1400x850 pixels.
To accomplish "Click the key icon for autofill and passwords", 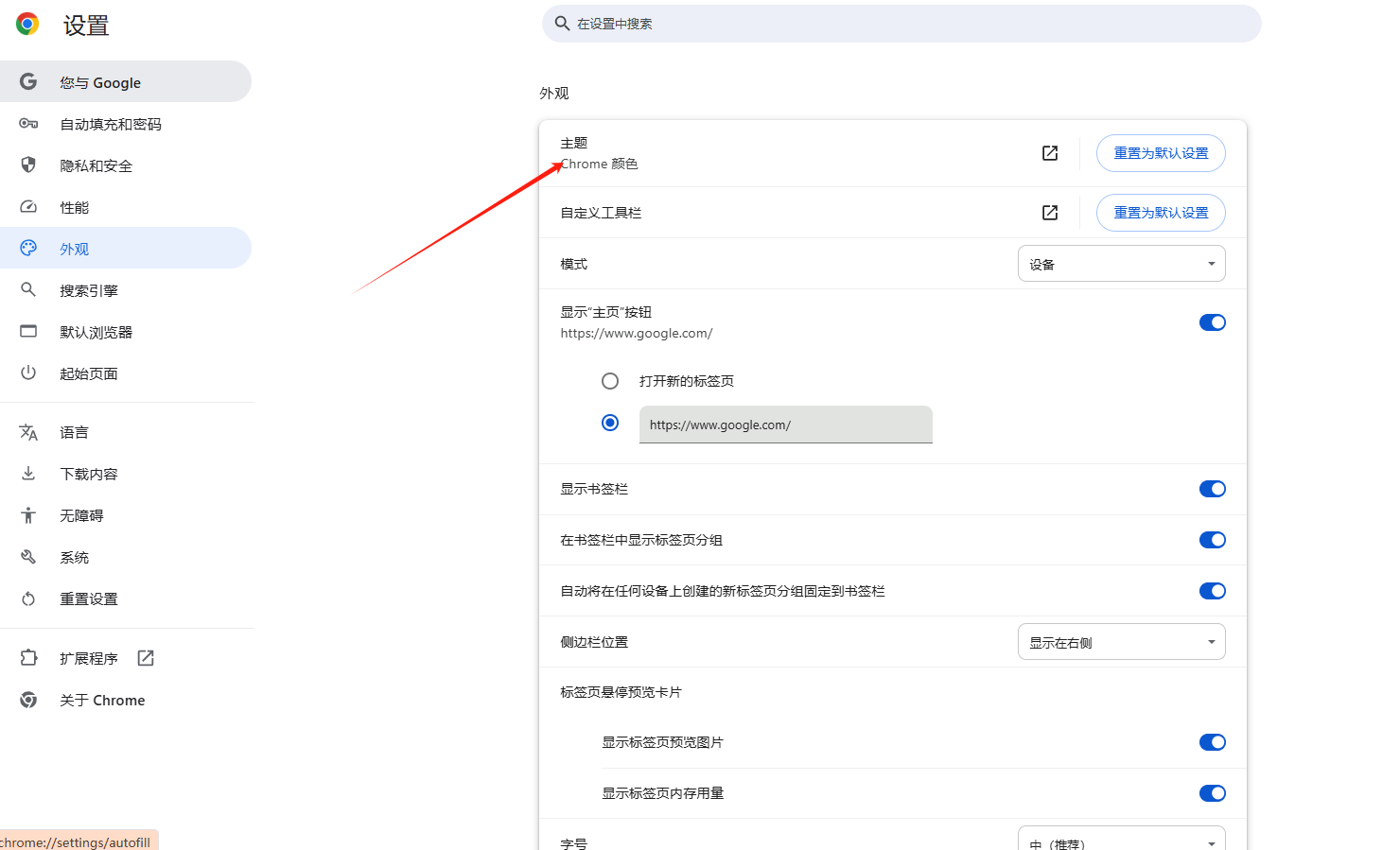I will coord(28,124).
